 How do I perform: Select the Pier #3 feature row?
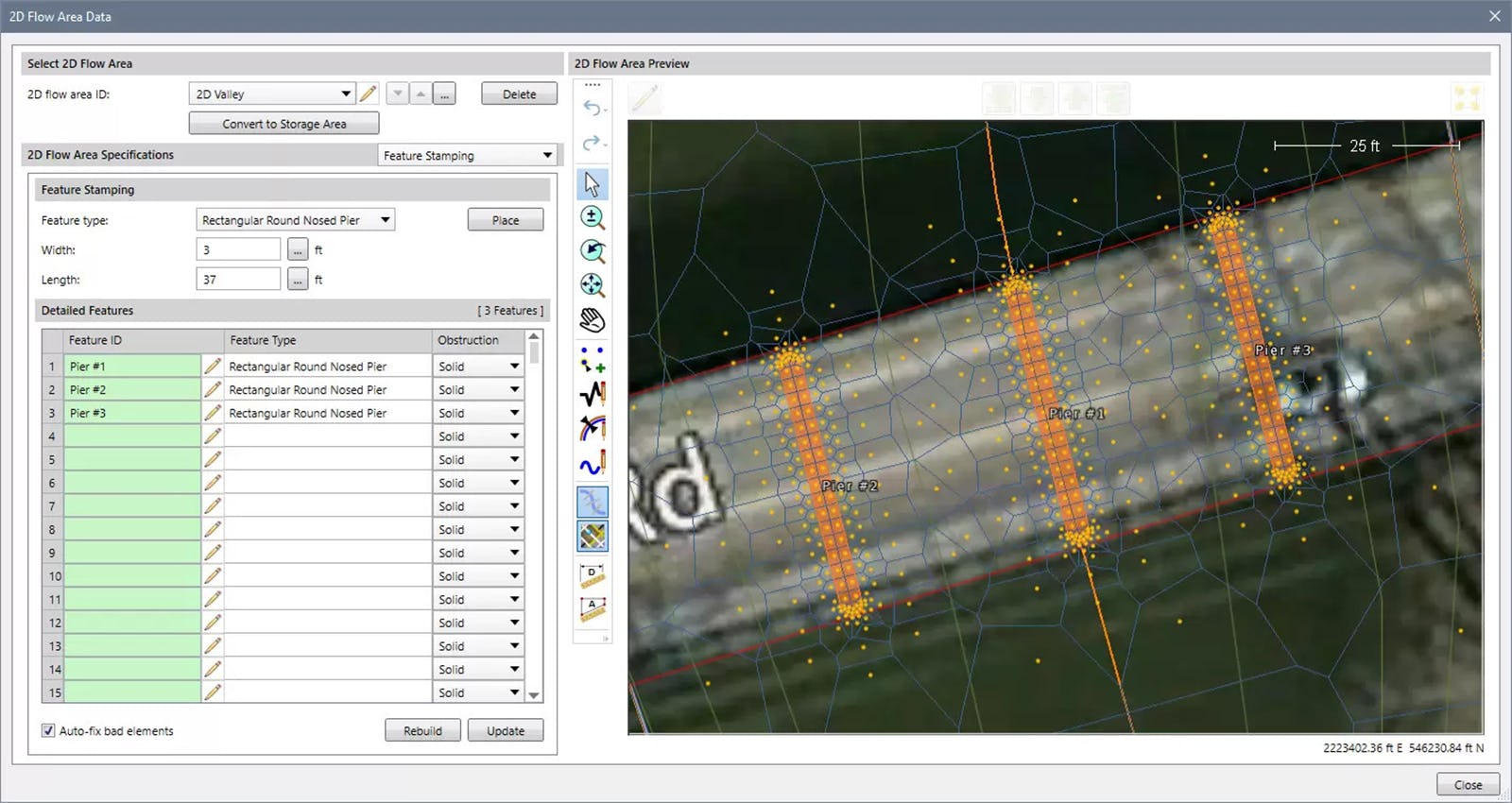point(132,413)
